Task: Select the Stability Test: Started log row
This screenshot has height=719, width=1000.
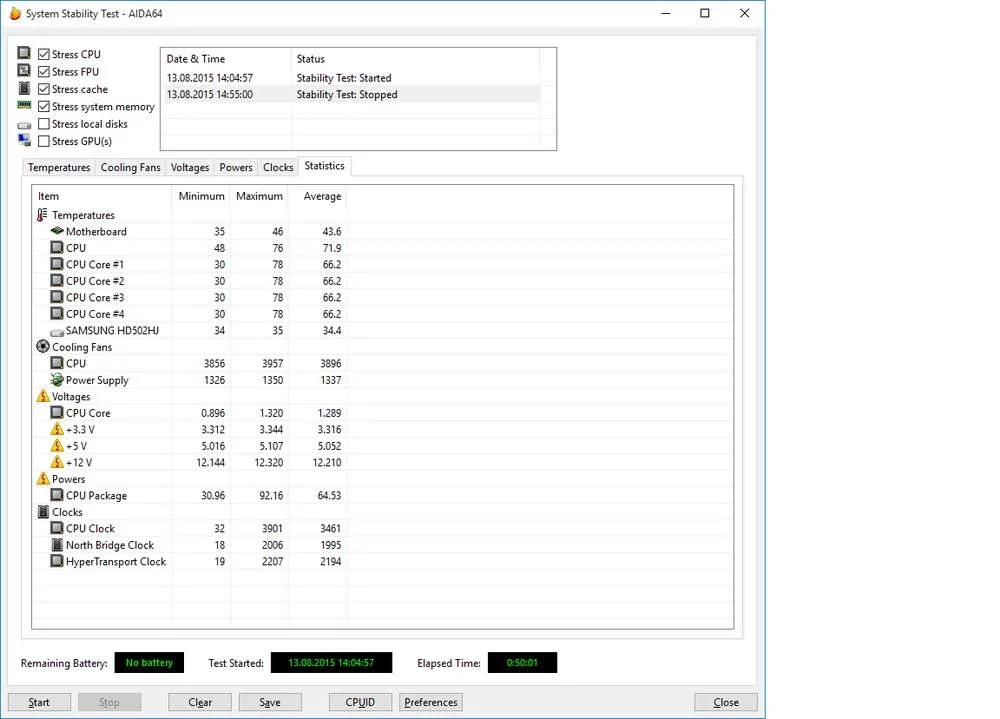Action: (x=350, y=78)
